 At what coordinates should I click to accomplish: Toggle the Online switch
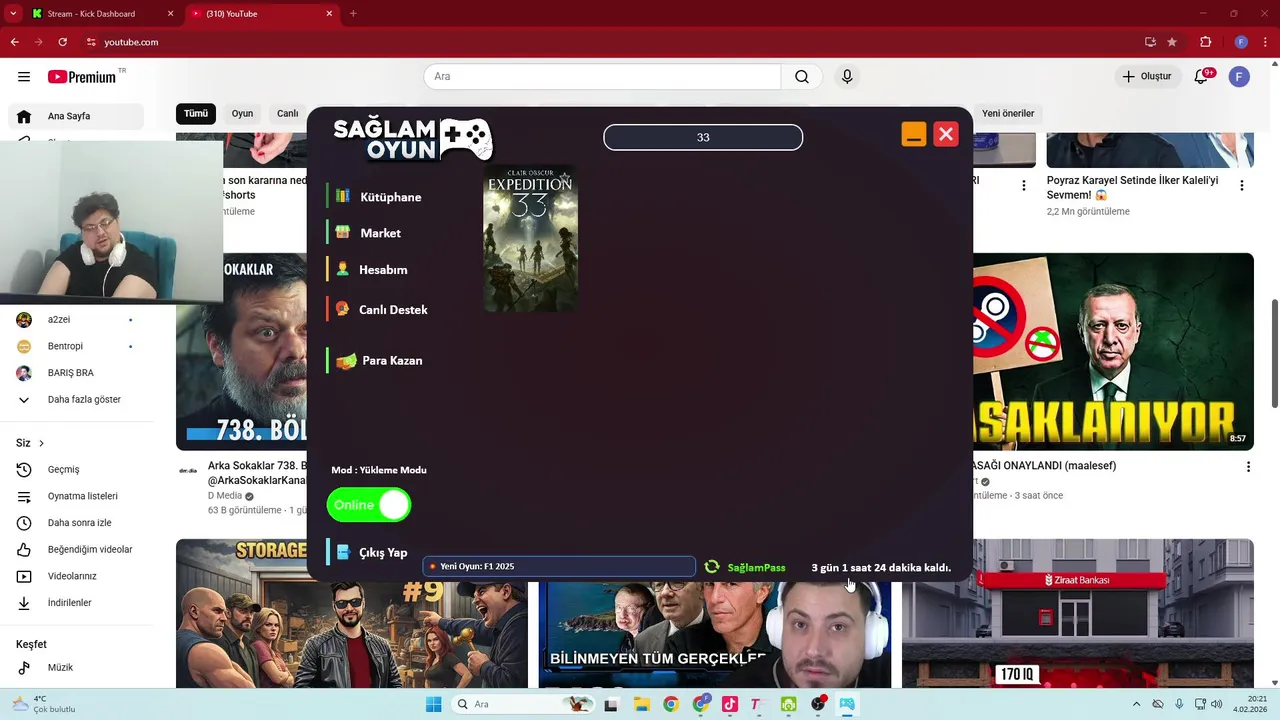[x=369, y=505]
